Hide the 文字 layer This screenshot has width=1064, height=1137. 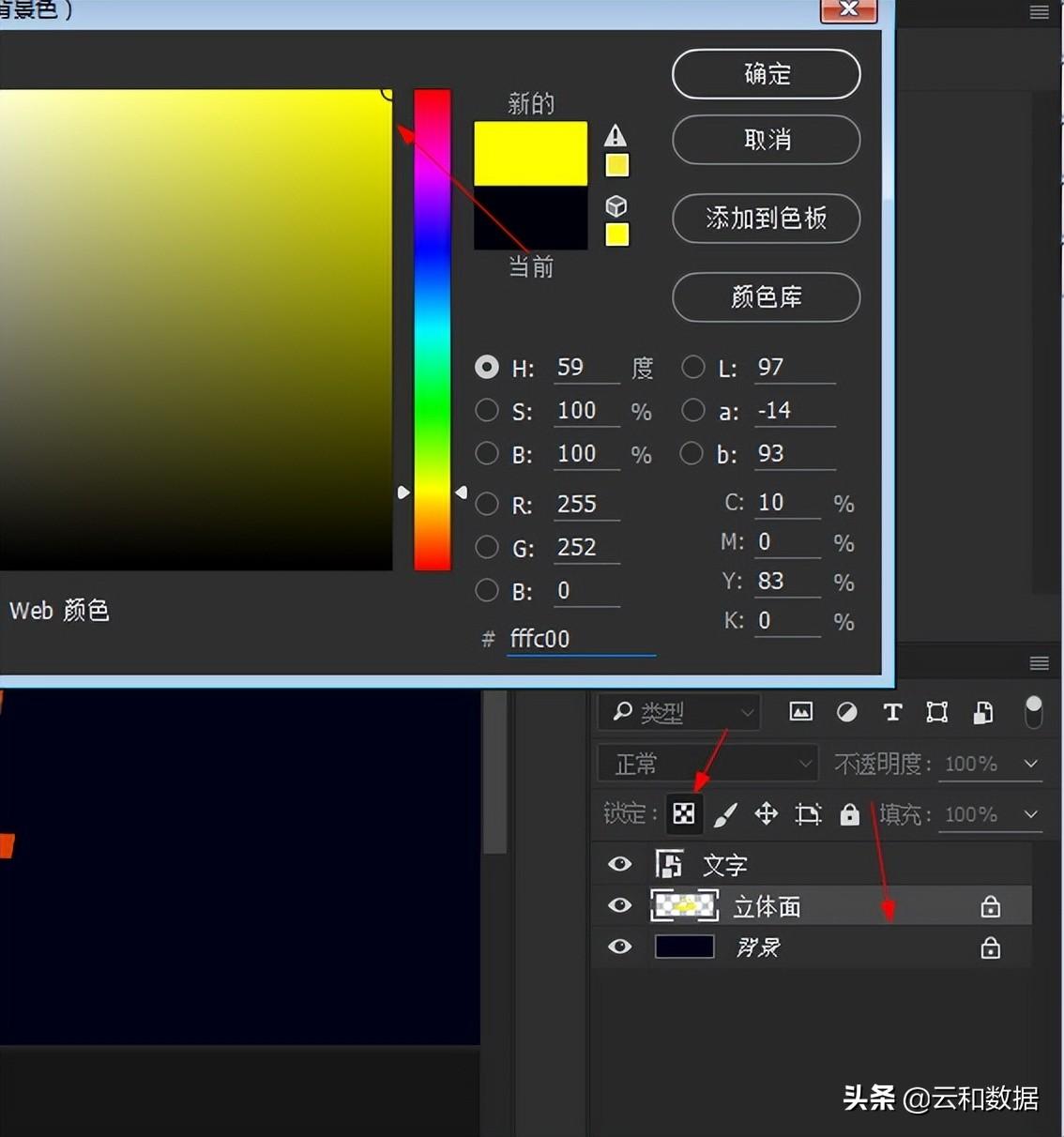click(619, 864)
